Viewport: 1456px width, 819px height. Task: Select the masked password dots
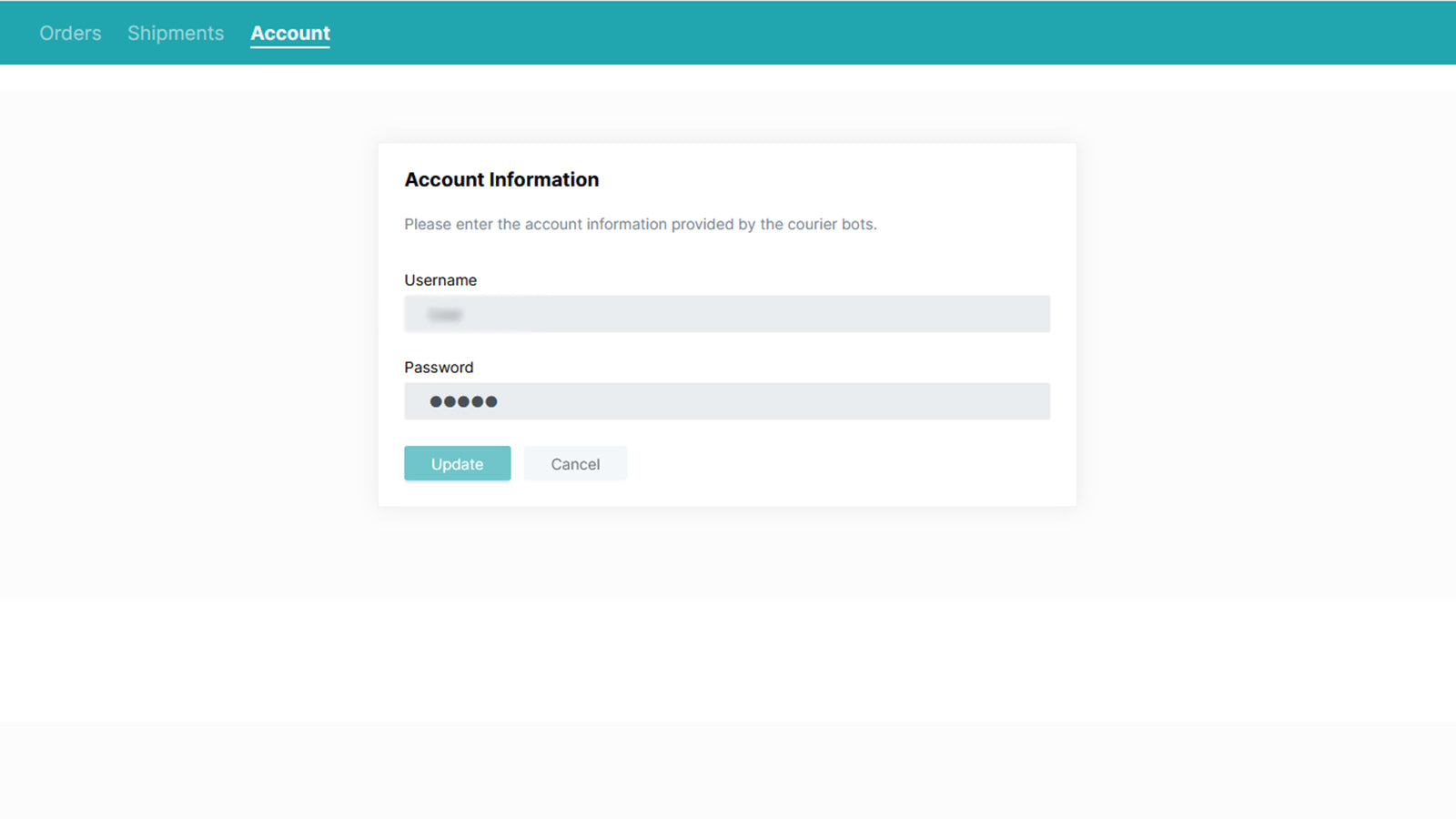pyautogui.click(x=462, y=401)
